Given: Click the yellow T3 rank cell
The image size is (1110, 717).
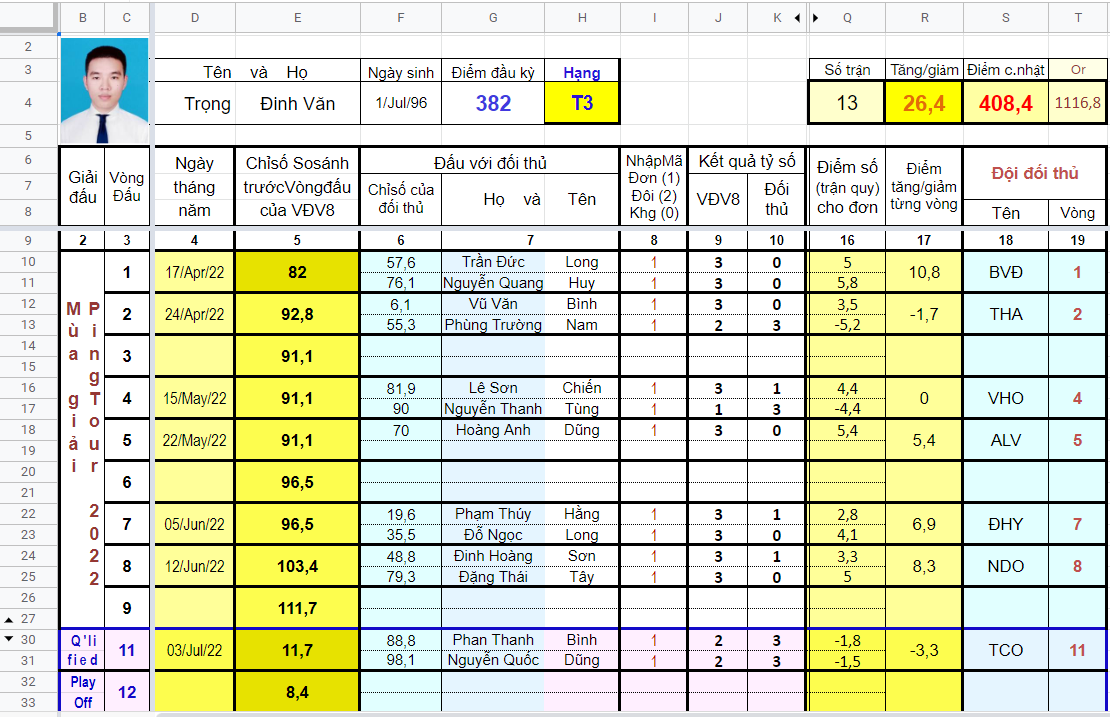Looking at the screenshot, I should coord(582,103).
